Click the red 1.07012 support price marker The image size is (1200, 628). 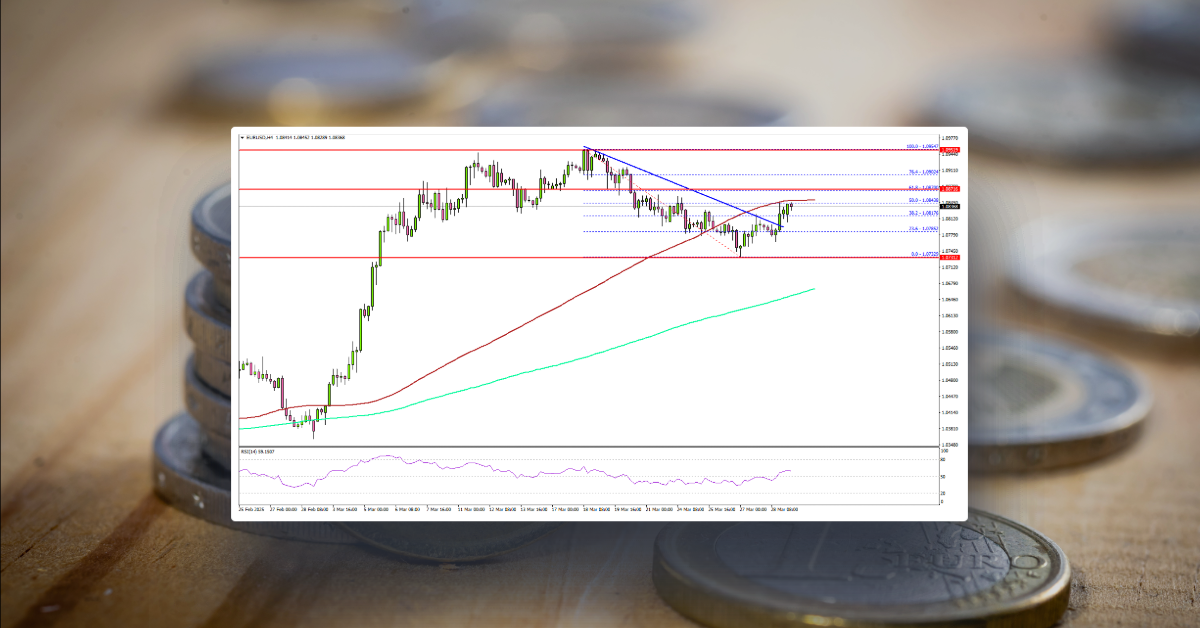pyautogui.click(x=950, y=257)
